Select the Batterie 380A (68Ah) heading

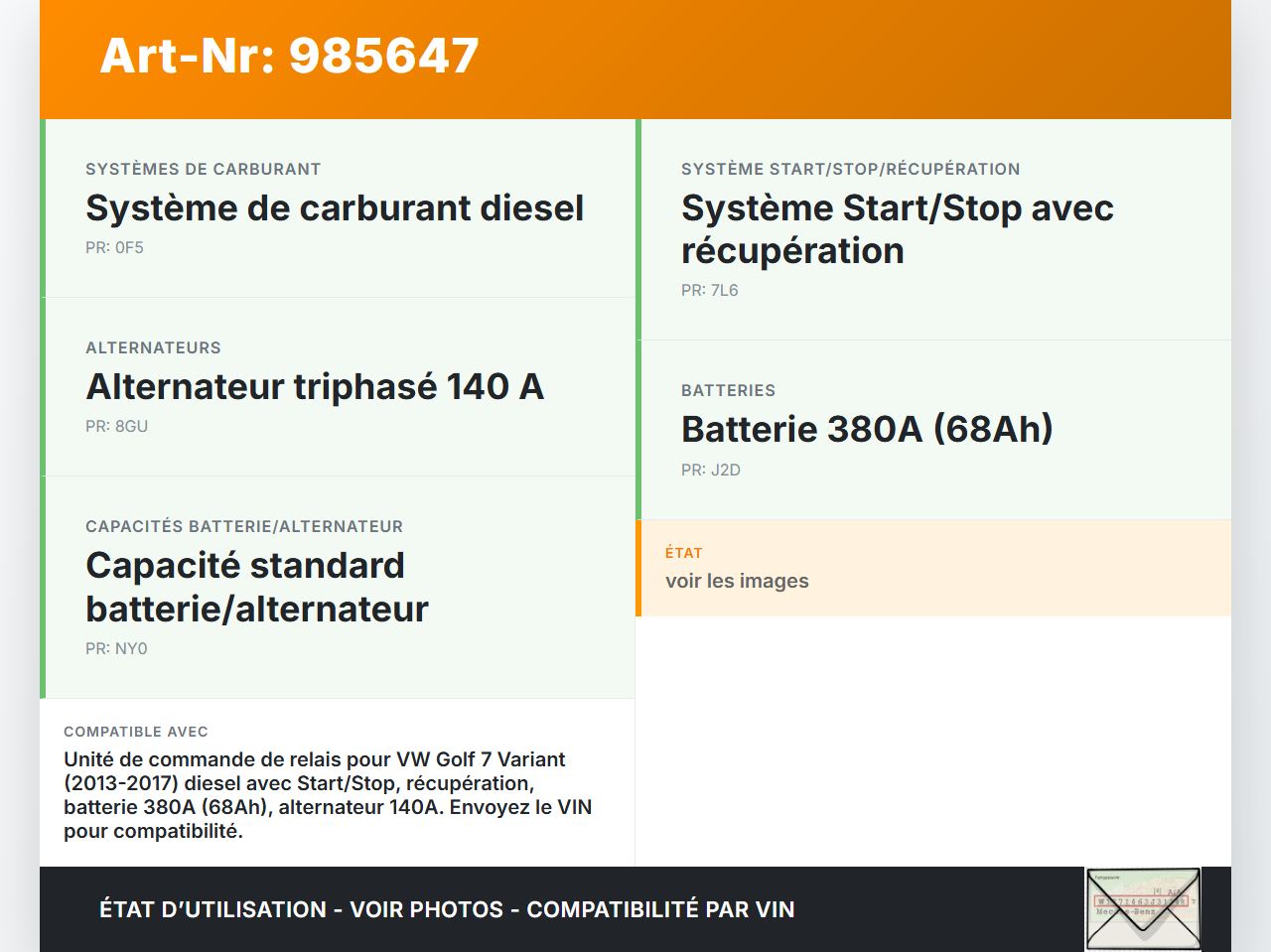(866, 430)
